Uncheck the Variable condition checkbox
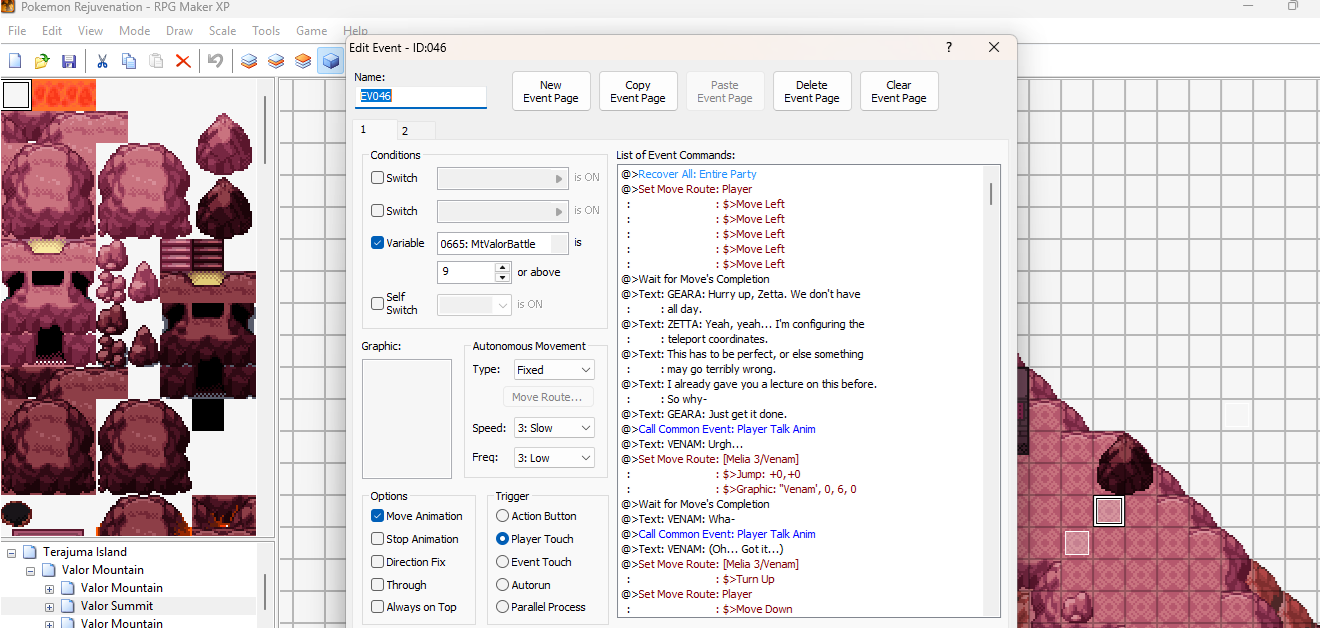Image resolution: width=1320 pixels, height=628 pixels. click(378, 243)
